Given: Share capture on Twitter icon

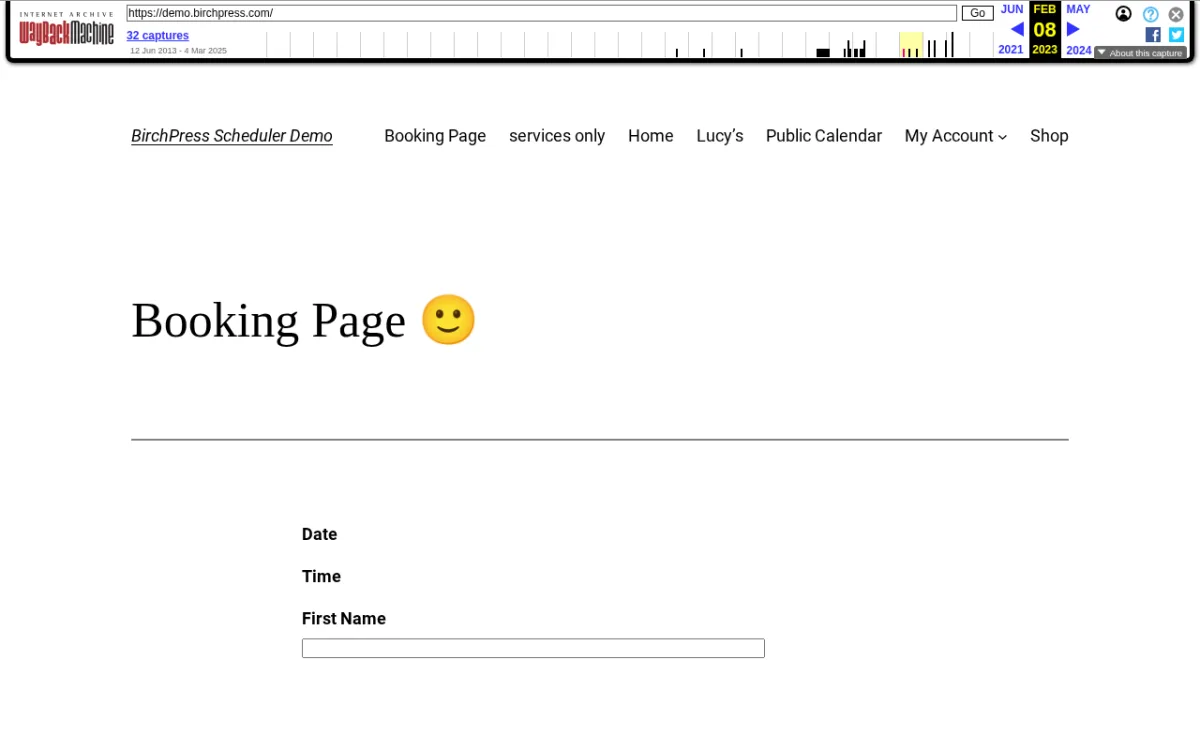Looking at the screenshot, I should click(x=1176, y=34).
